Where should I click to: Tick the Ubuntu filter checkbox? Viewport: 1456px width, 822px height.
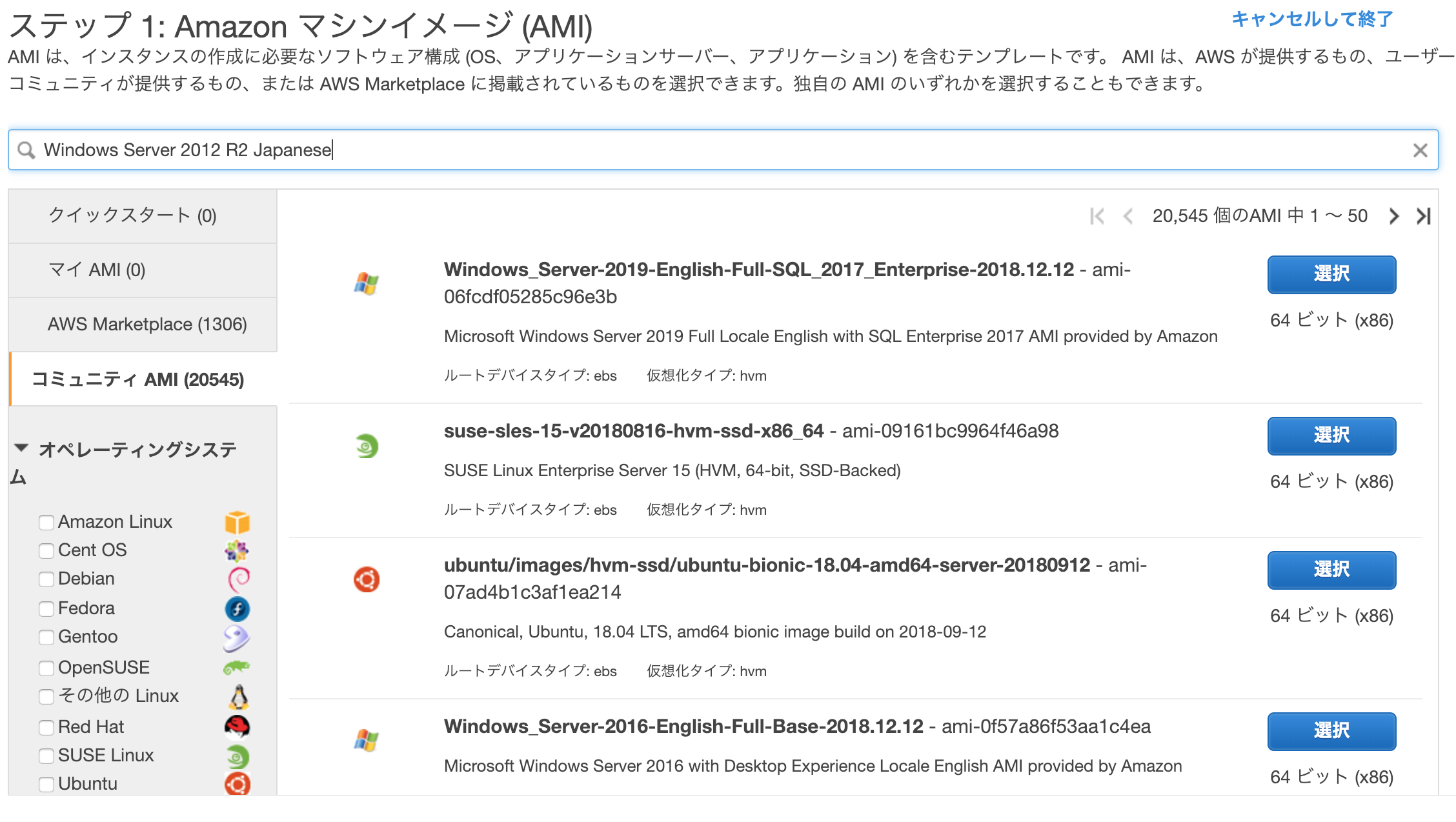pyautogui.click(x=46, y=784)
